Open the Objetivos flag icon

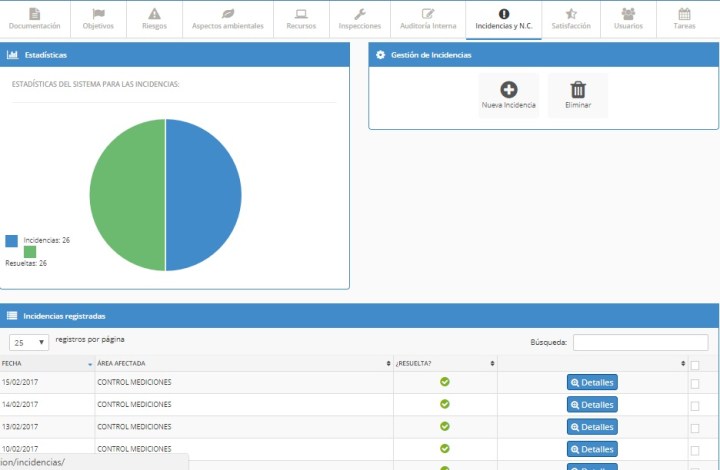(x=98, y=14)
